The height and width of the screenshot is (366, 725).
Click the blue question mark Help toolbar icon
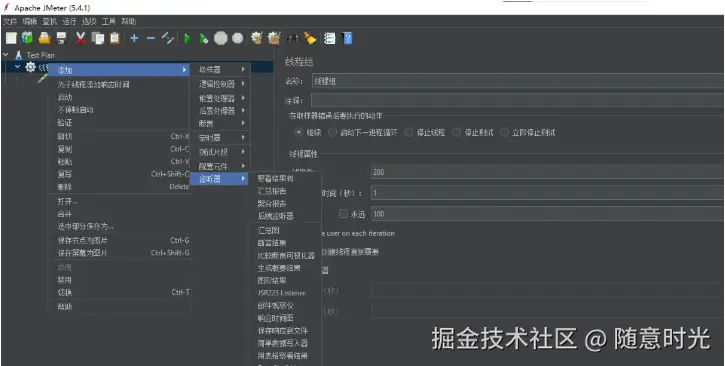point(347,38)
